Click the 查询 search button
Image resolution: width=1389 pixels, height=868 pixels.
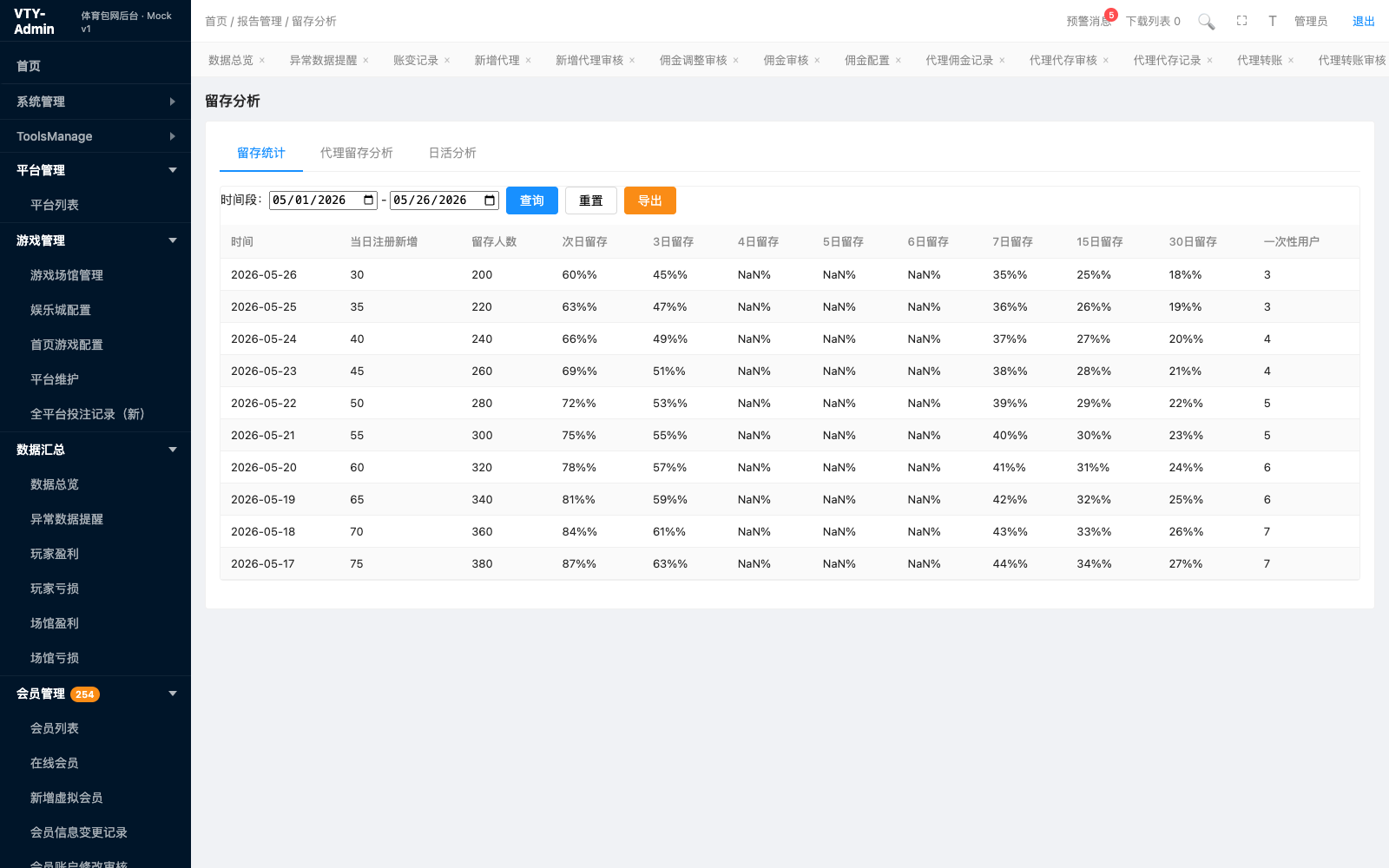click(x=532, y=201)
